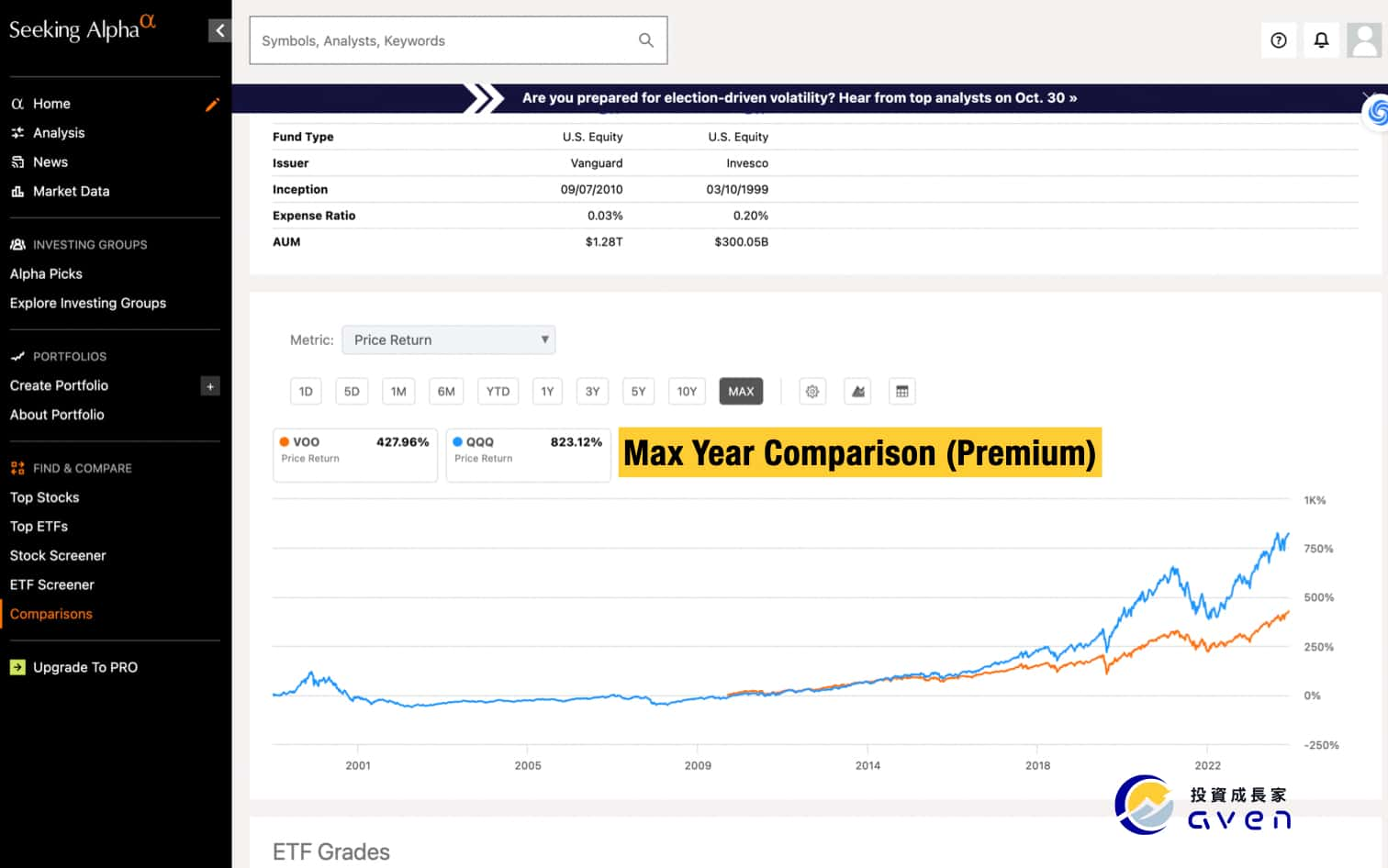1388x868 pixels.
Task: Open notifications bell icon
Action: [x=1321, y=40]
